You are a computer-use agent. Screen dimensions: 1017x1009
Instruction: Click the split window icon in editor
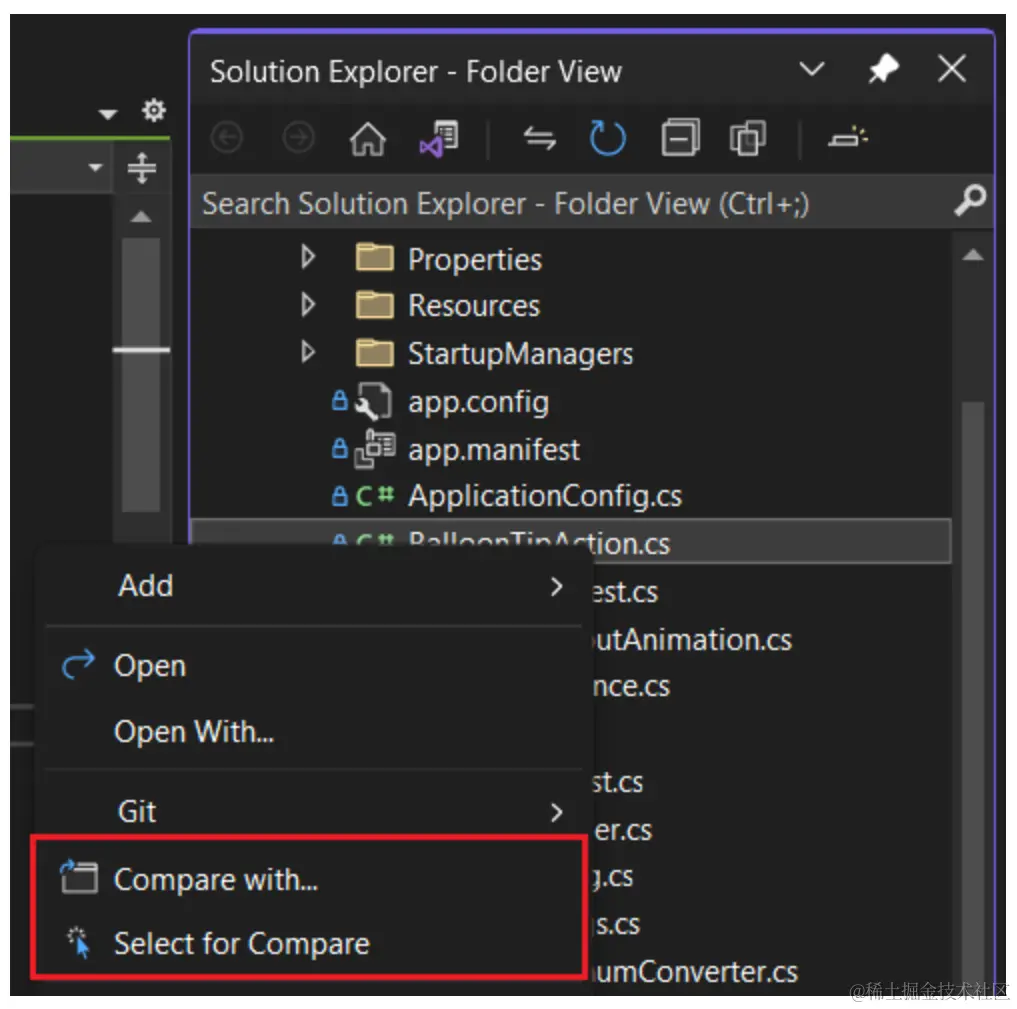(x=141, y=167)
